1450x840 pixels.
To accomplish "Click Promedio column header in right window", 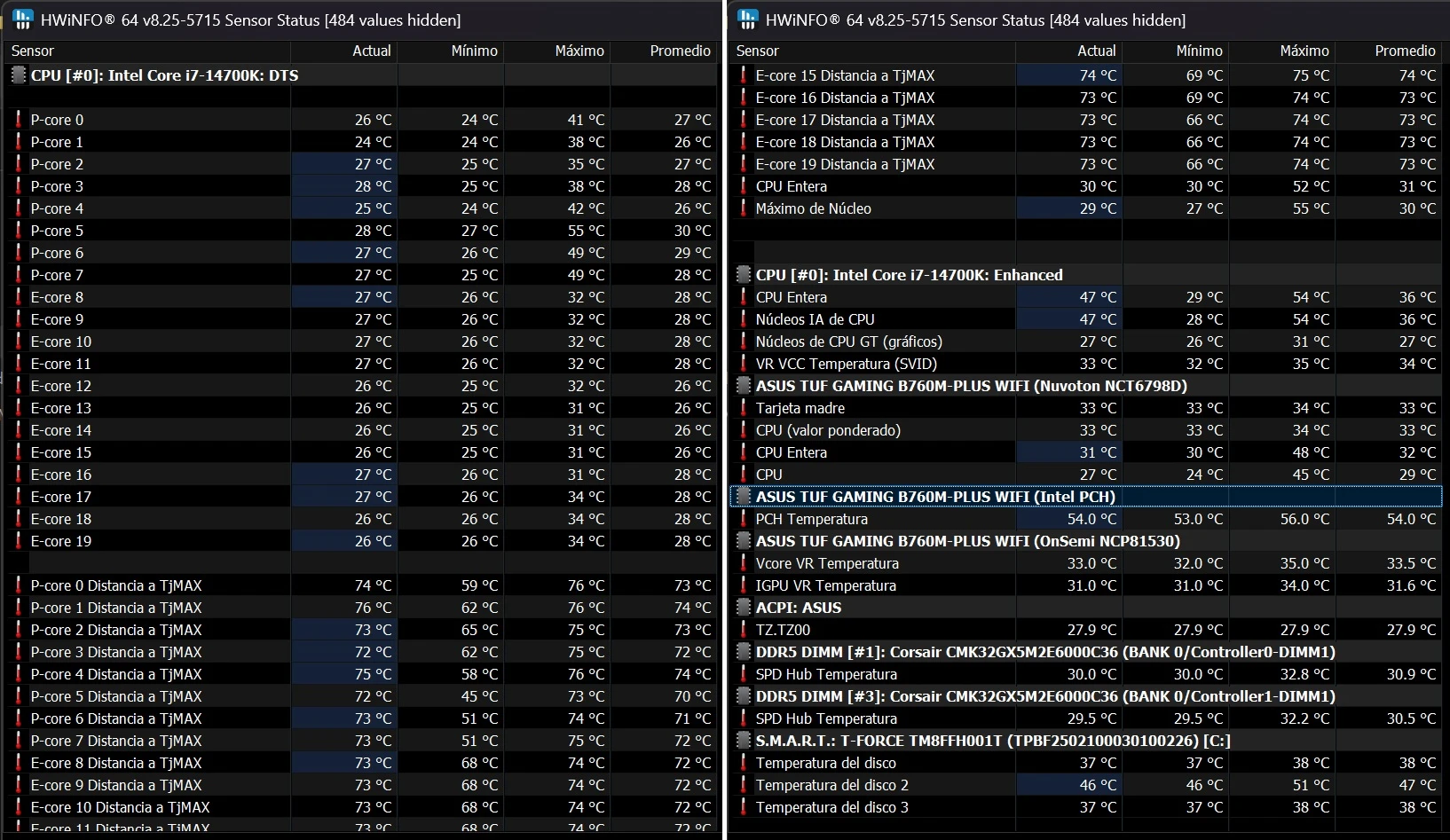I will coord(1389,51).
